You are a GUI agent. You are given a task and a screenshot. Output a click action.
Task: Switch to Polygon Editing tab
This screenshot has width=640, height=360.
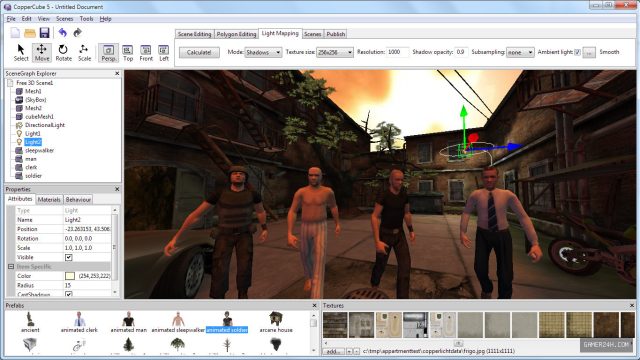click(x=236, y=34)
